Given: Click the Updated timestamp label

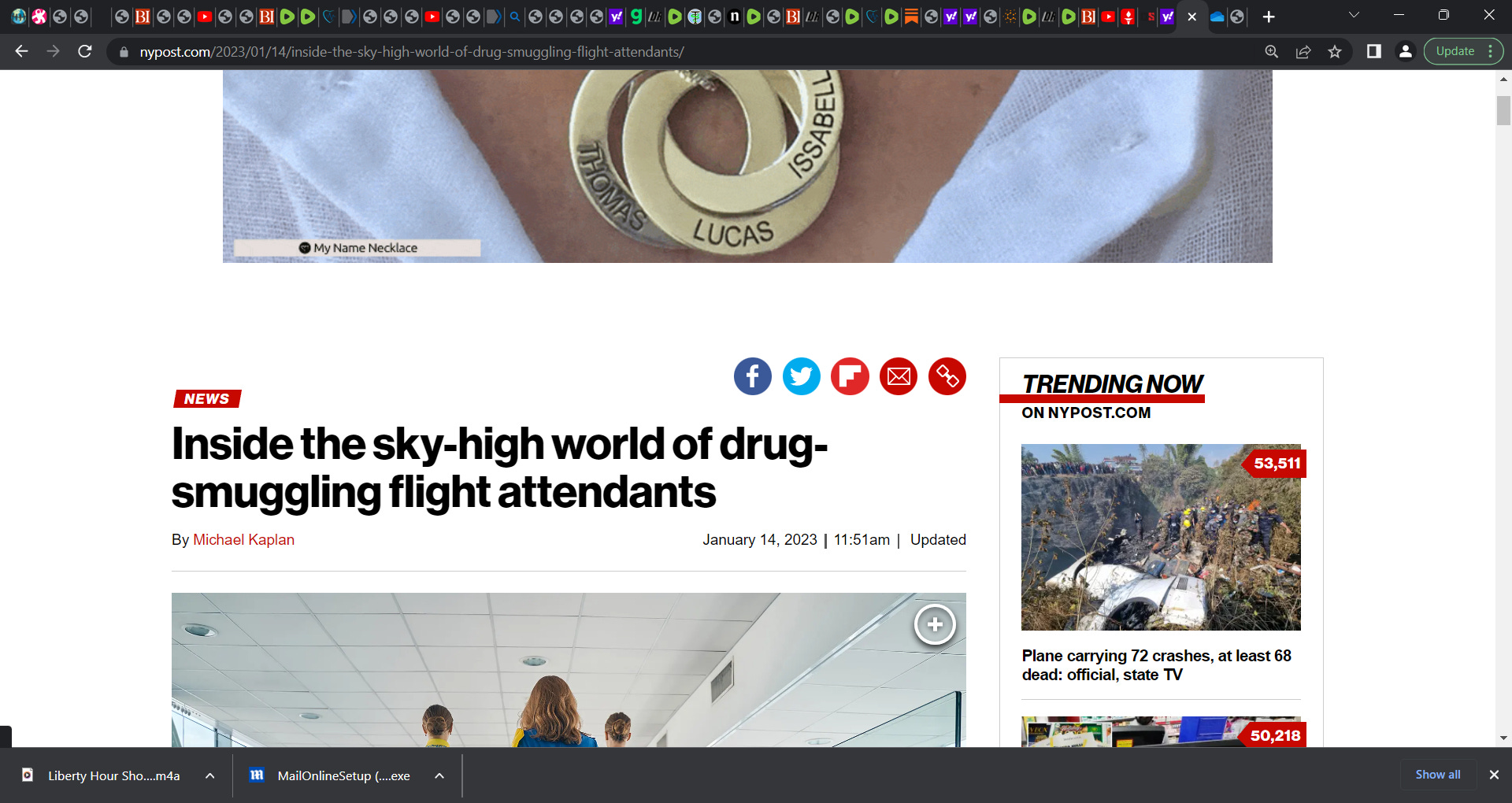Looking at the screenshot, I should pos(938,539).
